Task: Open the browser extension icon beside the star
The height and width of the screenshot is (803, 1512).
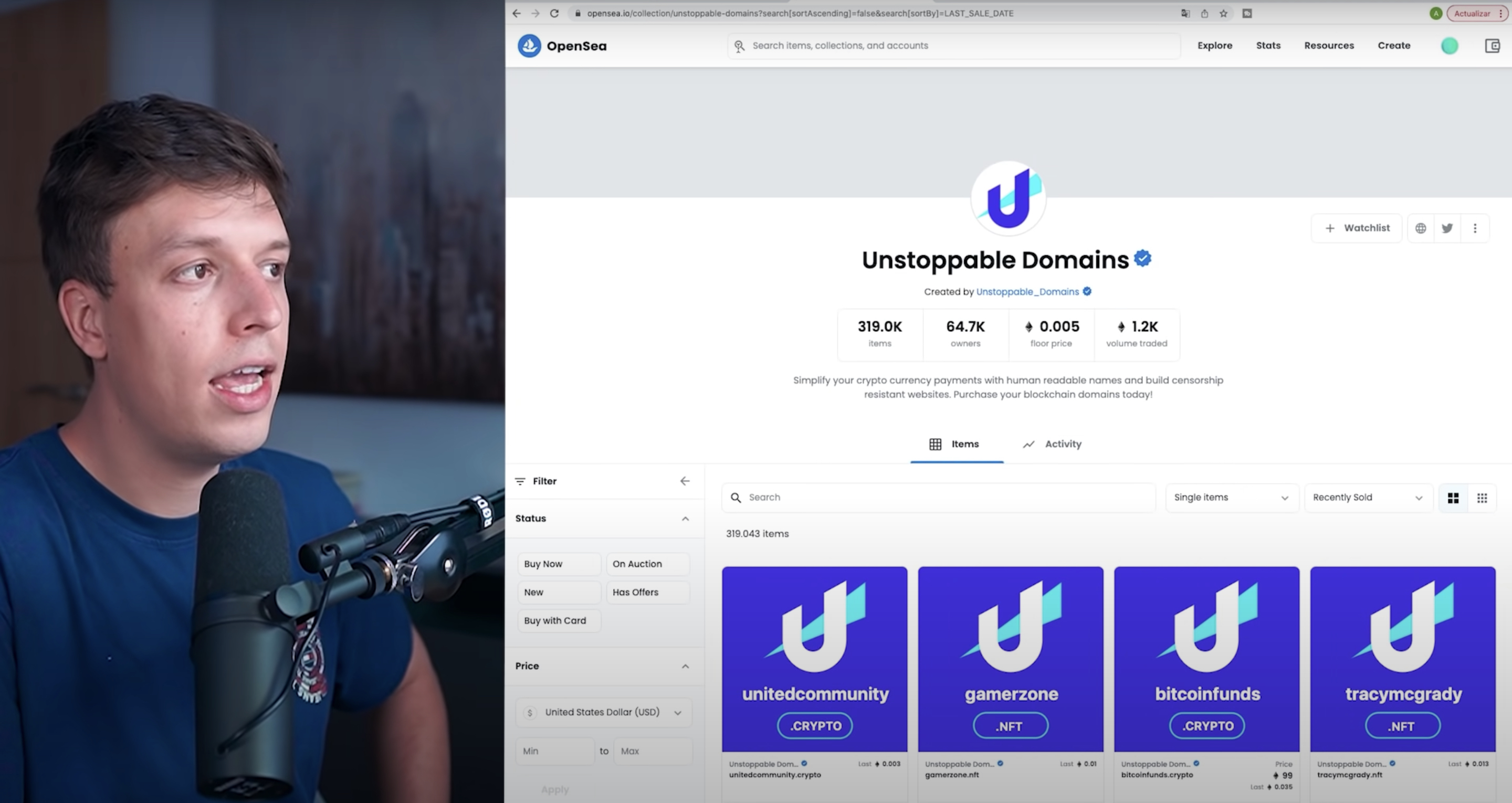Action: click(x=1247, y=14)
